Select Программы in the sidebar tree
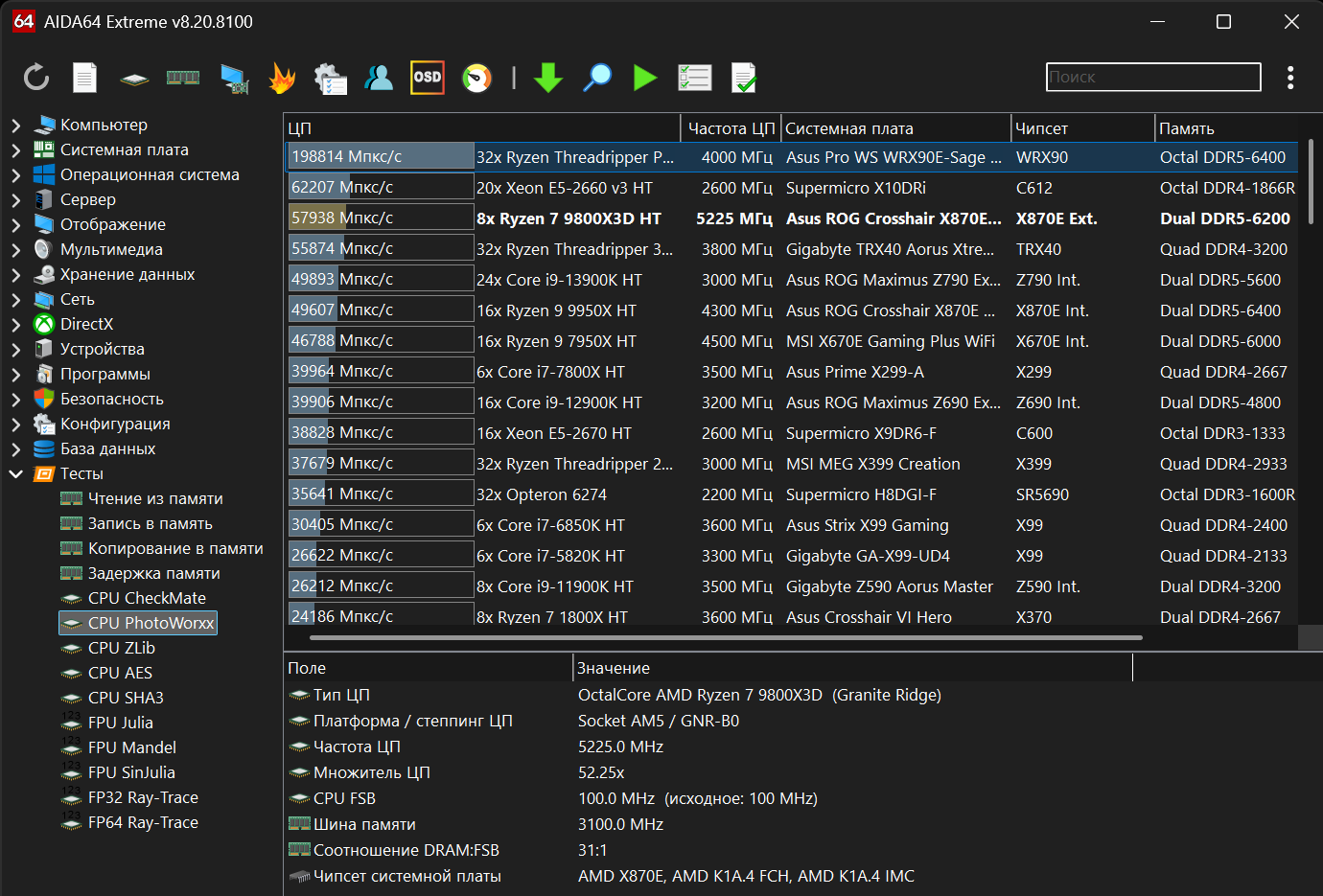 pos(104,374)
